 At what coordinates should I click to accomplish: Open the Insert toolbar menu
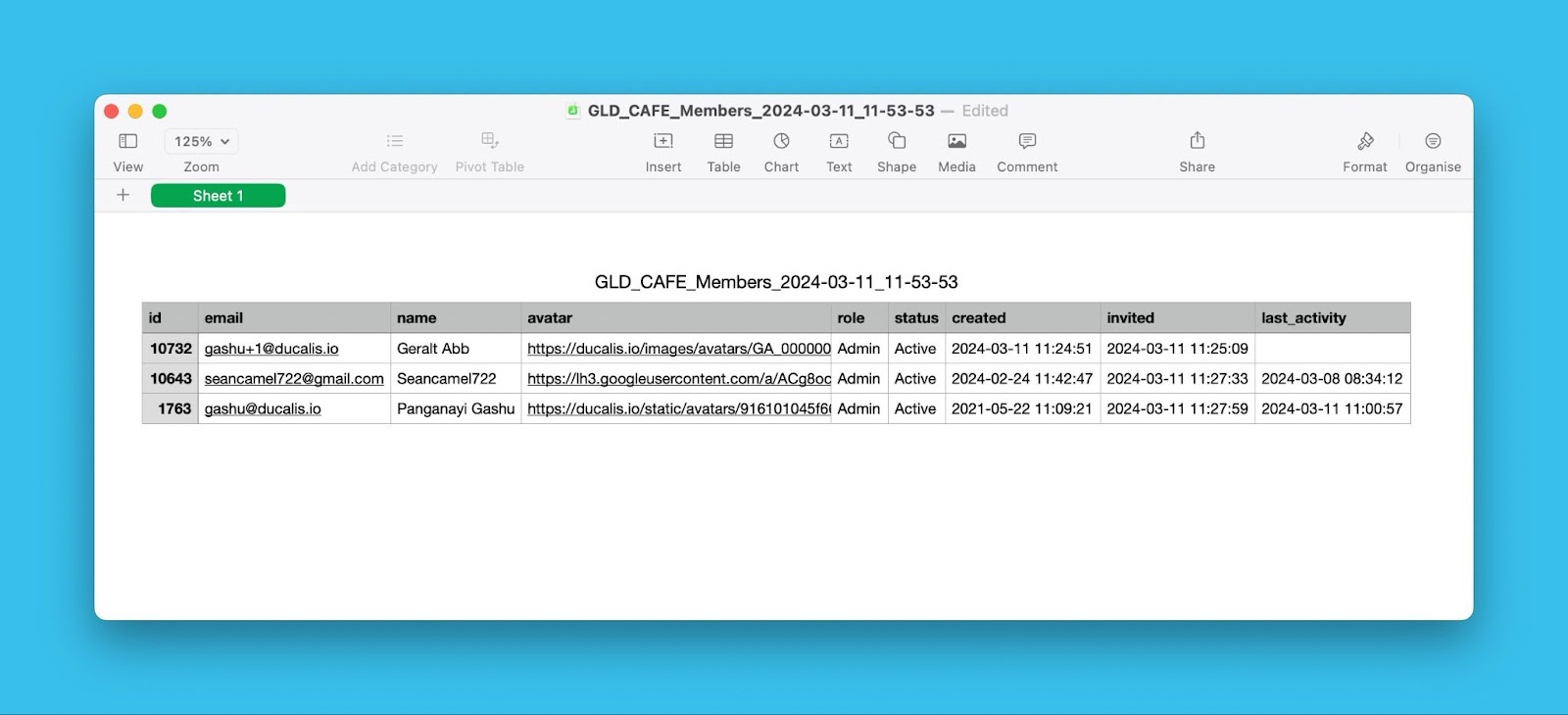[x=663, y=141]
